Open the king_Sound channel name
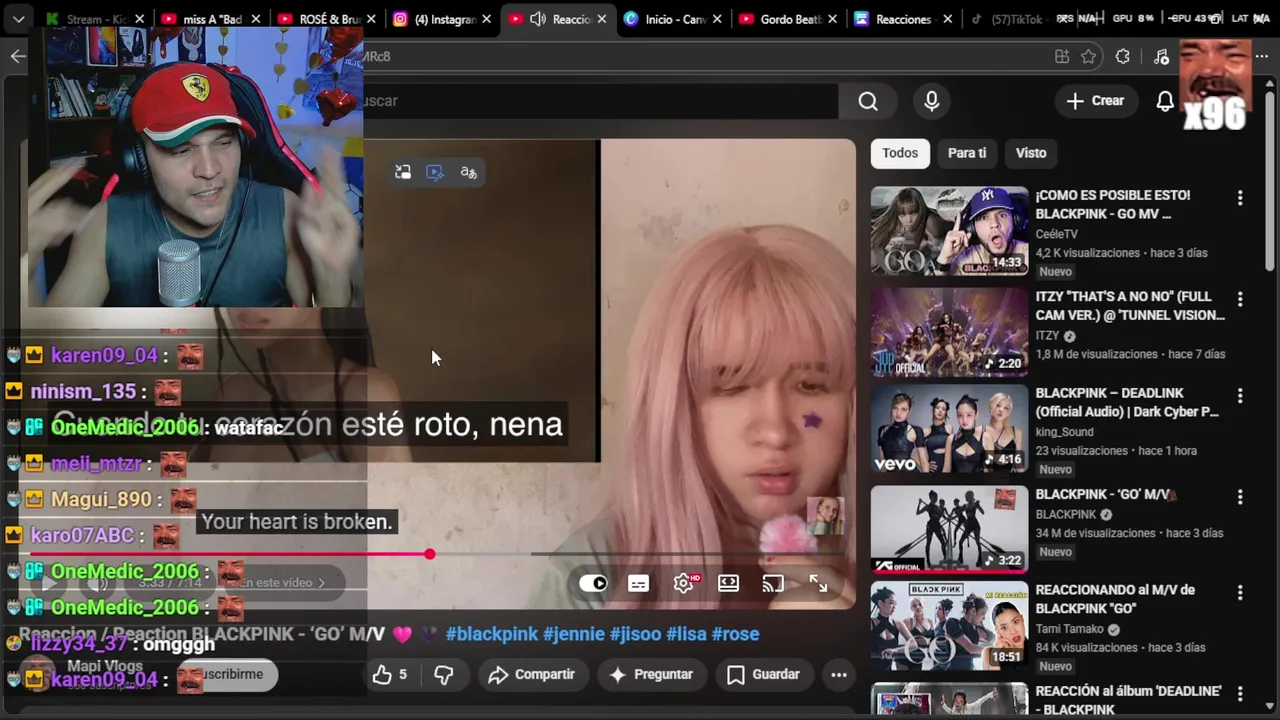Viewport: 1280px width, 720px height. tap(1064, 432)
